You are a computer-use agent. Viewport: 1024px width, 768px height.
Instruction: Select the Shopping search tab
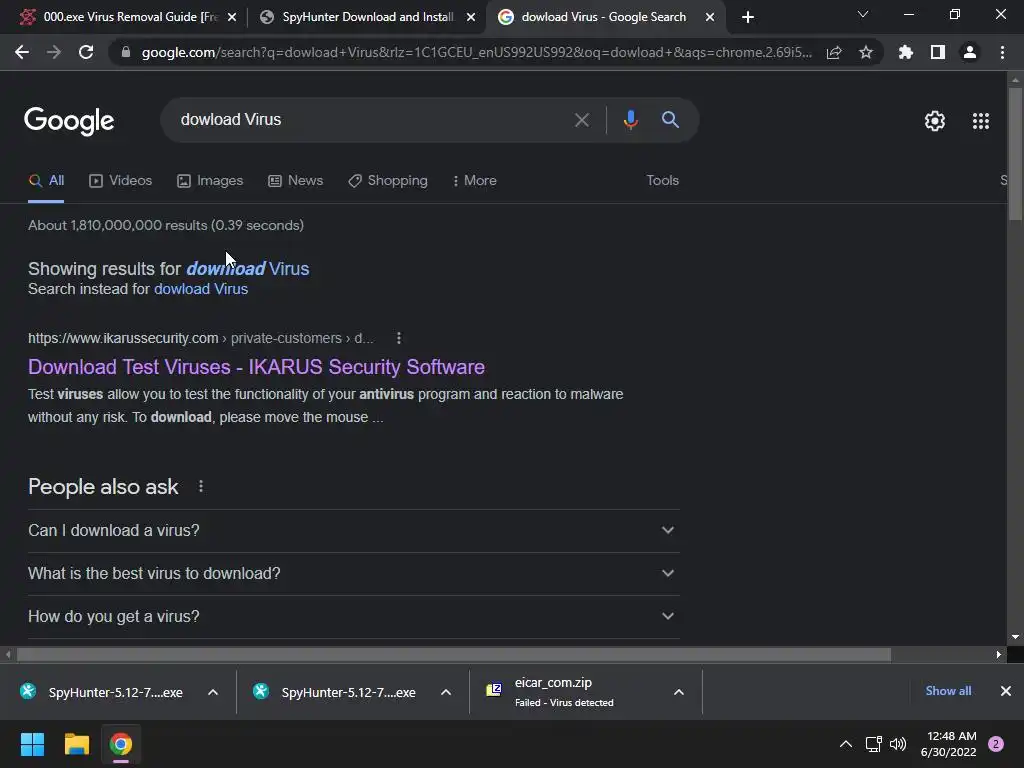tap(388, 180)
